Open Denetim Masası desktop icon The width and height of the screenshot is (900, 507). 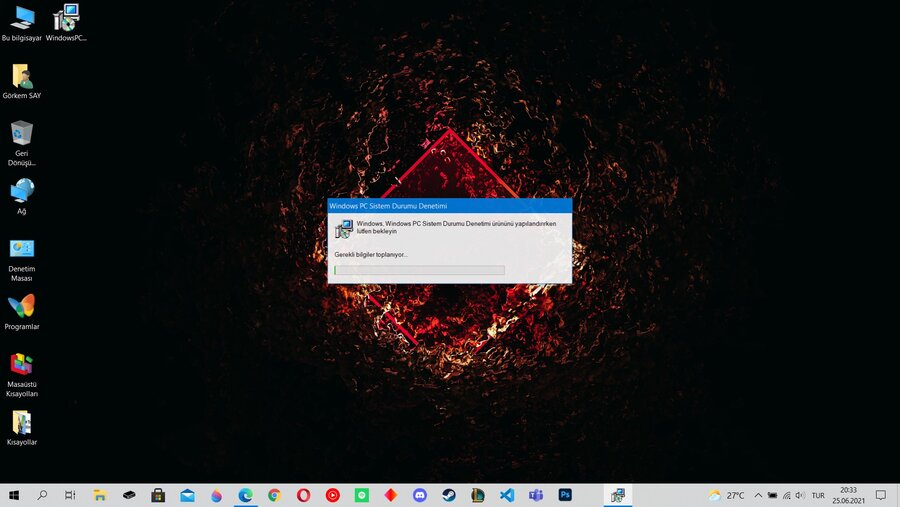pyautogui.click(x=22, y=260)
